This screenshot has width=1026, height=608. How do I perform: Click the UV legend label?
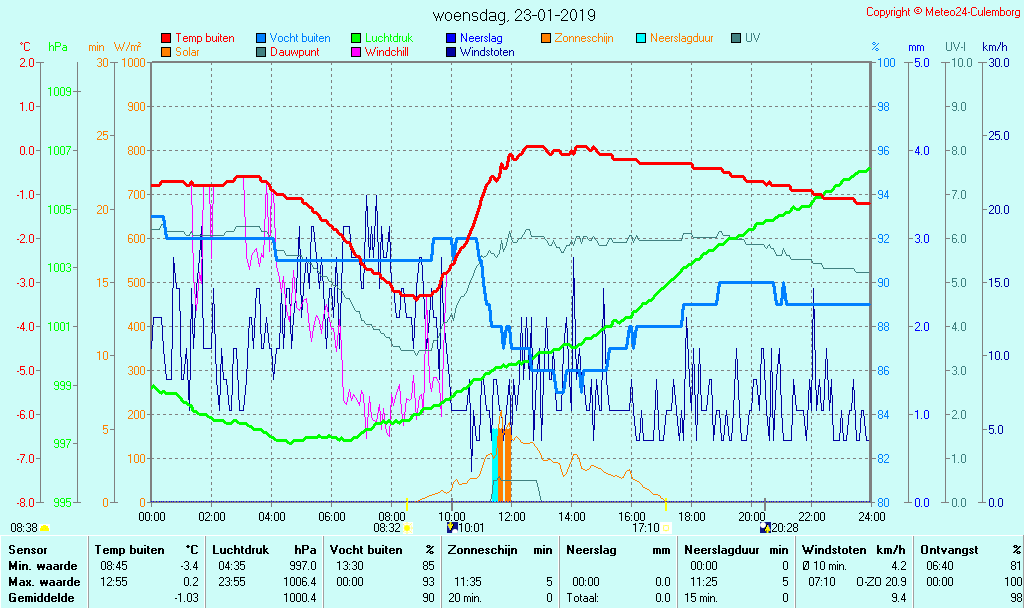click(753, 38)
